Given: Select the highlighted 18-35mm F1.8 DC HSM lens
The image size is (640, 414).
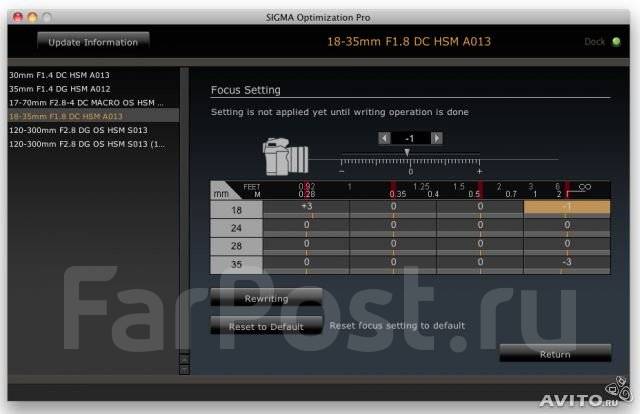Looking at the screenshot, I should click(x=65, y=117).
